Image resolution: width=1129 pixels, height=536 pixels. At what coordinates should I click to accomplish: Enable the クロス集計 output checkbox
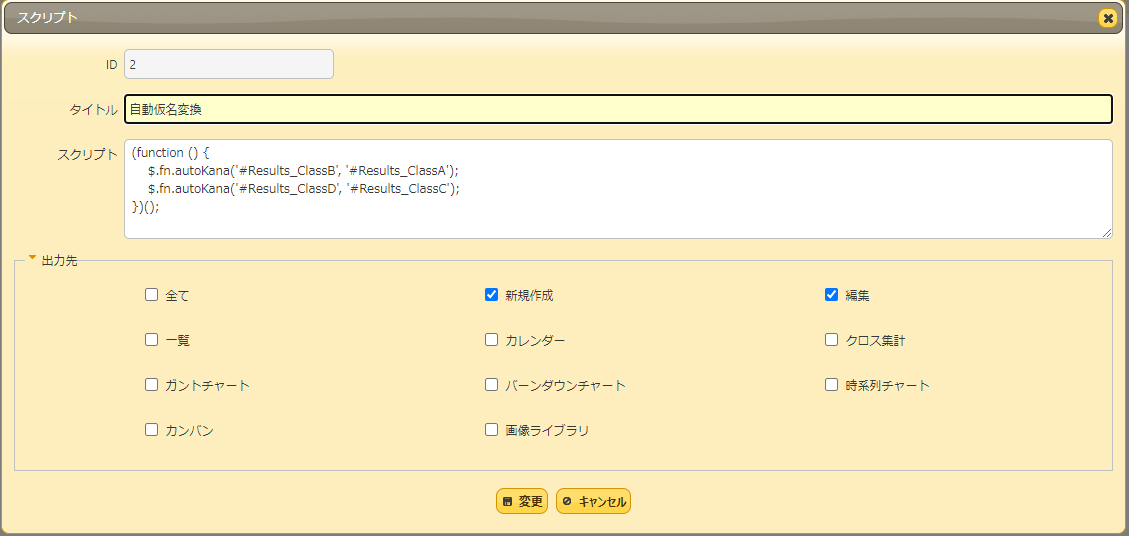(x=832, y=340)
